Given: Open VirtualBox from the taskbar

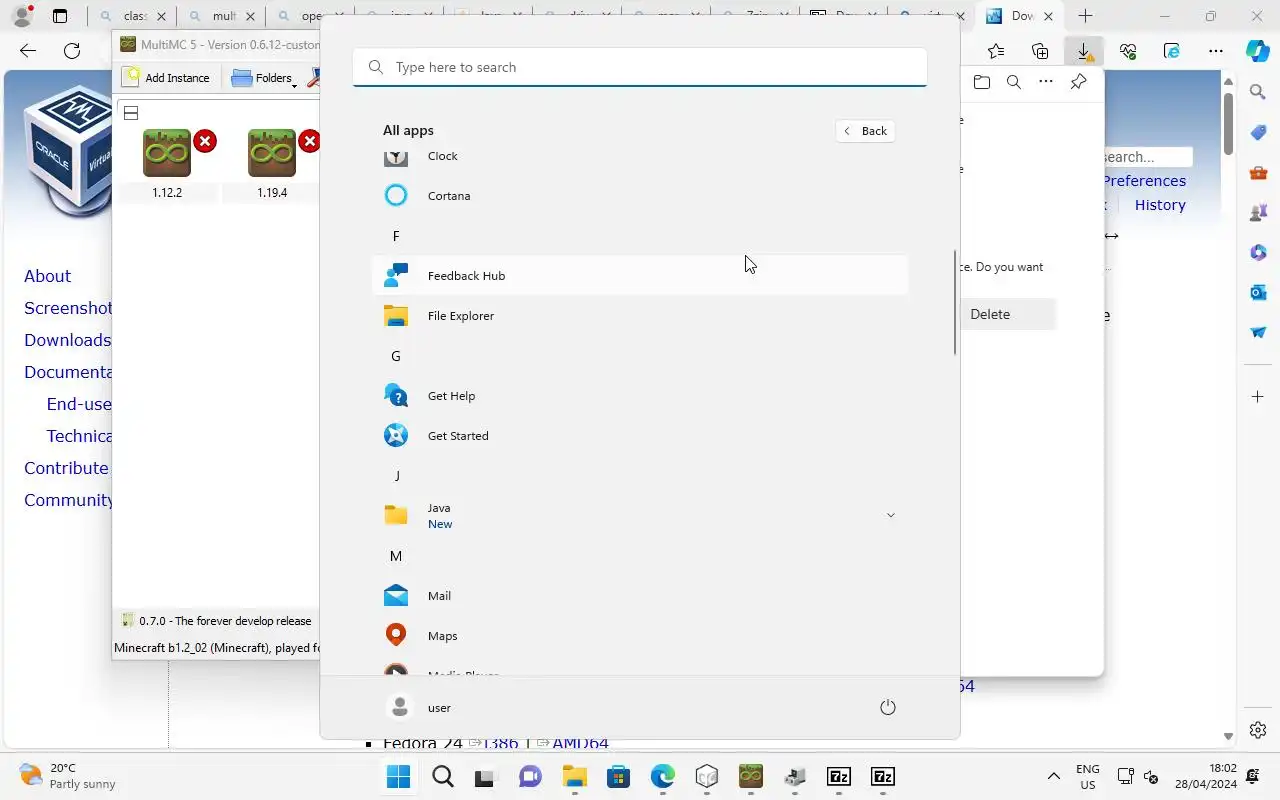Looking at the screenshot, I should (x=707, y=777).
